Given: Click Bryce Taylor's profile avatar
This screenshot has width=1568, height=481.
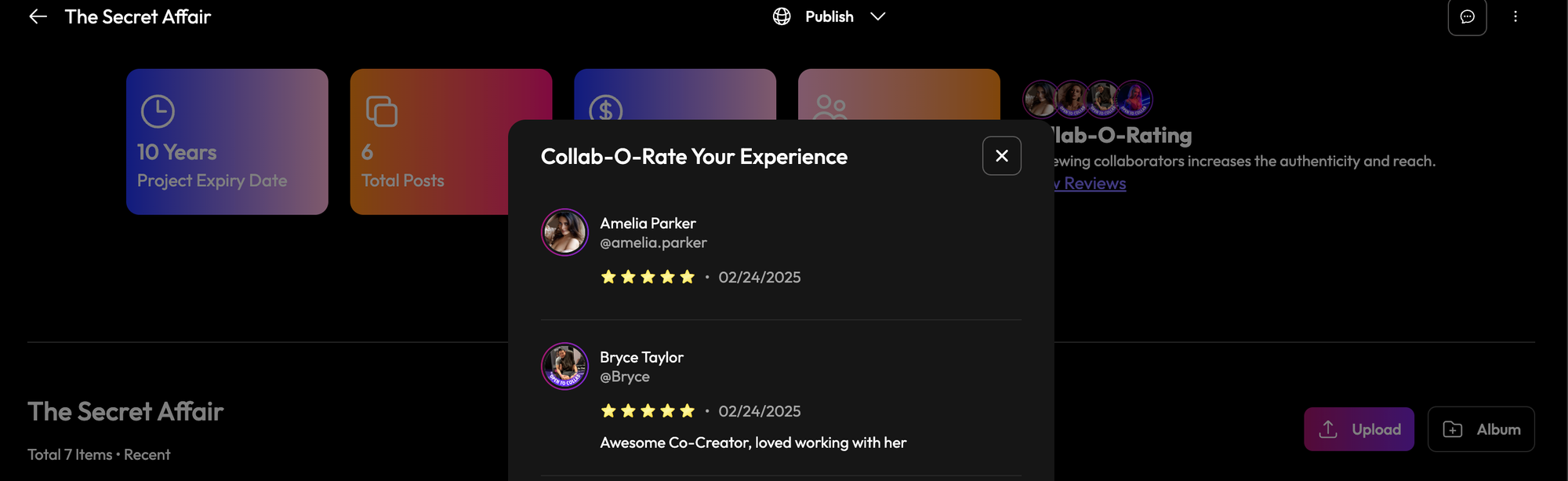Looking at the screenshot, I should [x=564, y=366].
